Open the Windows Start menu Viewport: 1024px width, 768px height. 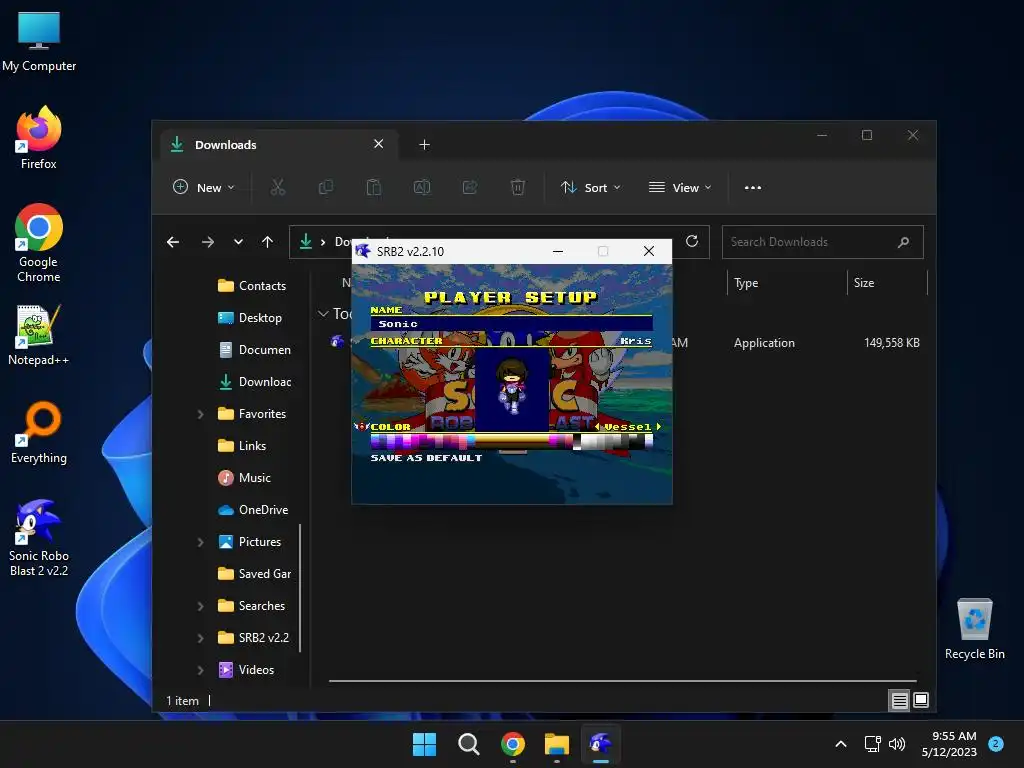point(424,744)
